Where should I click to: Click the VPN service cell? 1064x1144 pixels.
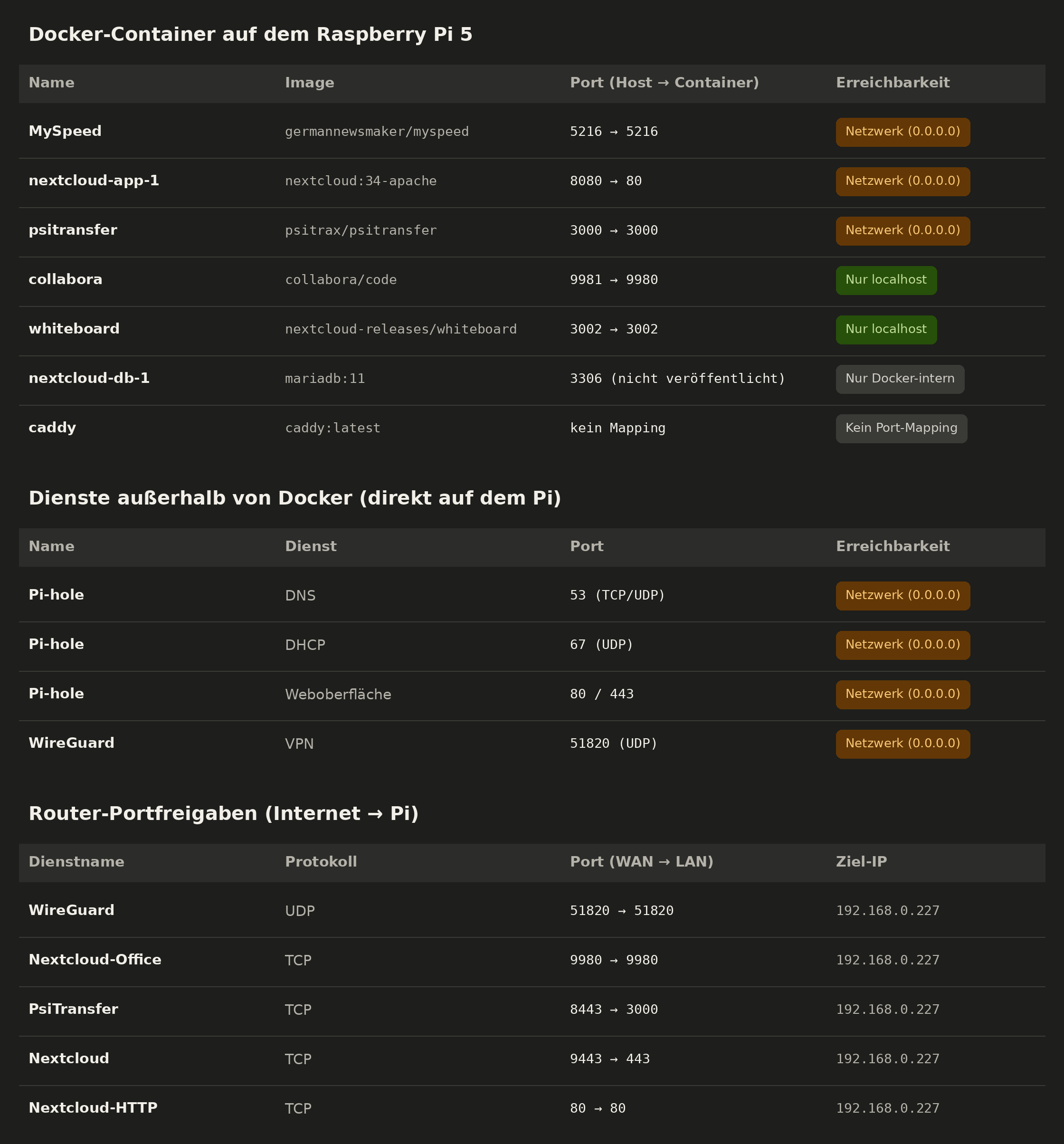coord(299,744)
